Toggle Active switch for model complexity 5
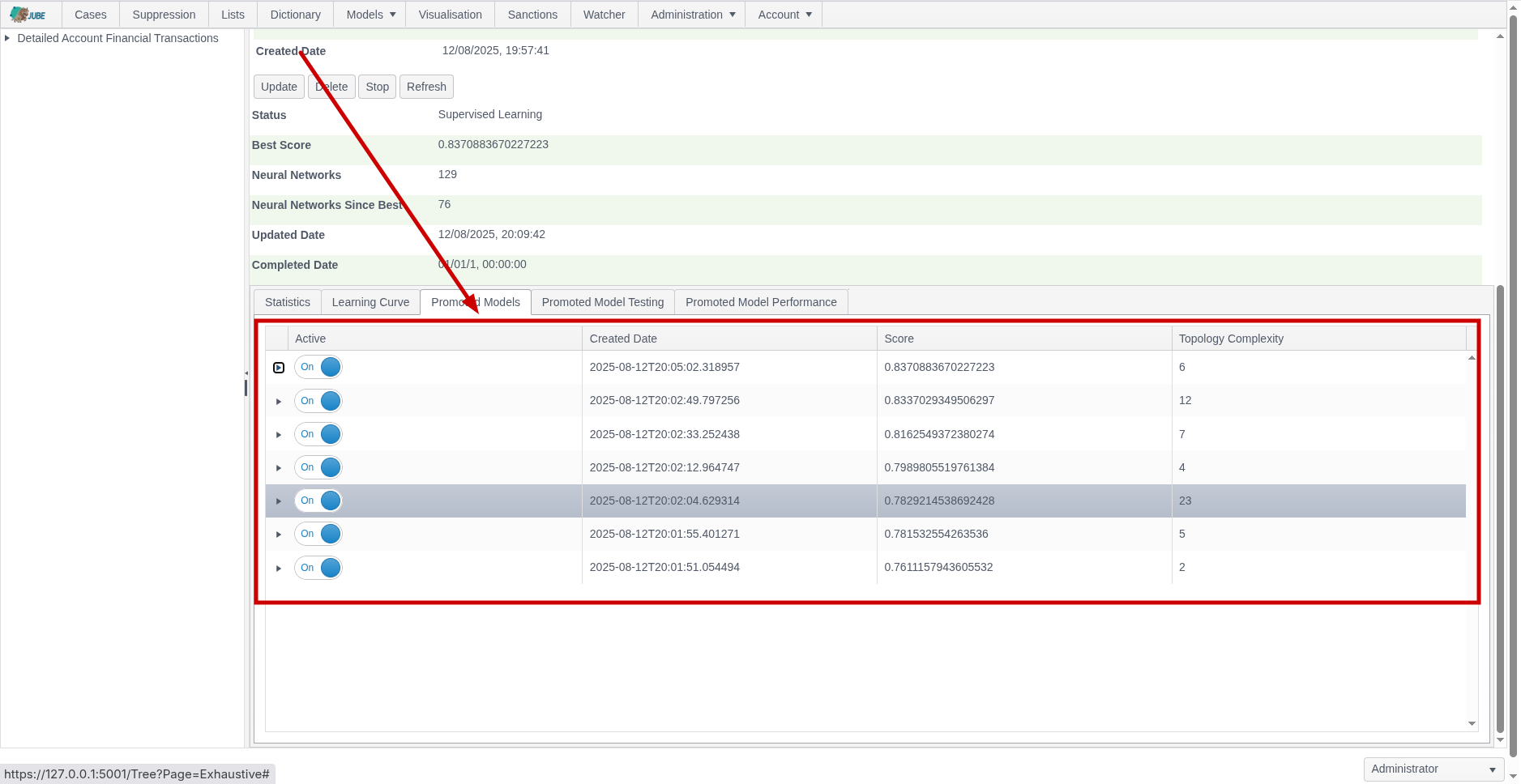Viewport: 1521px width, 784px height. coord(318,534)
